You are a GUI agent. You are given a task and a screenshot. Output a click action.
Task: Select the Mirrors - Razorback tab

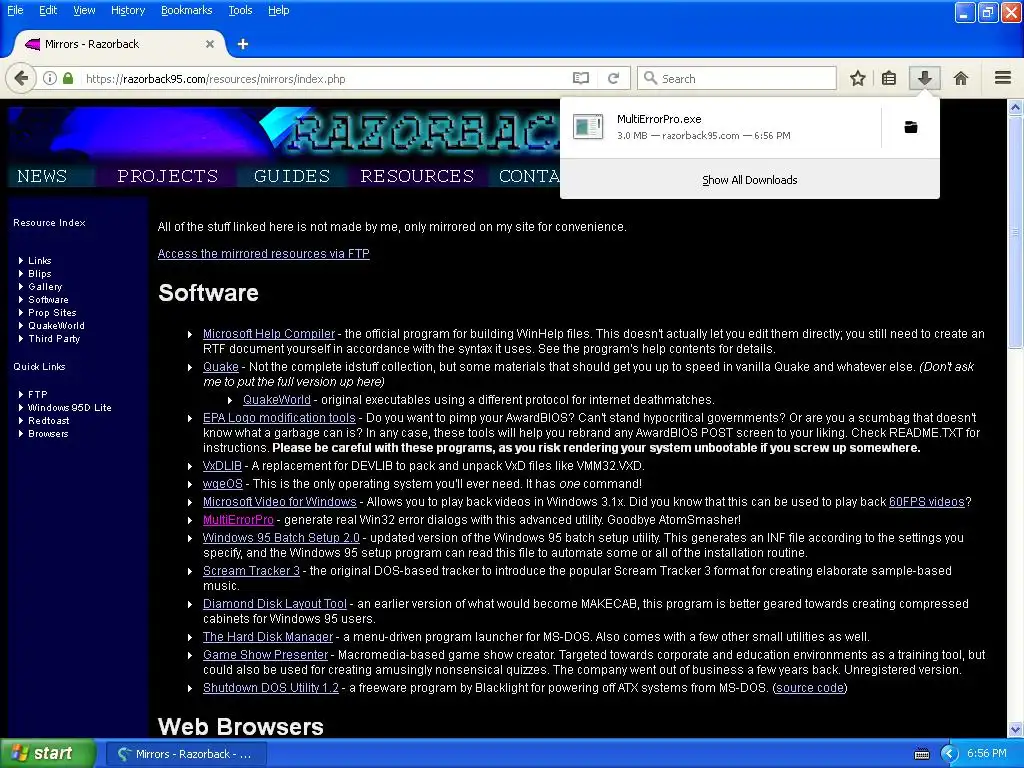point(120,44)
